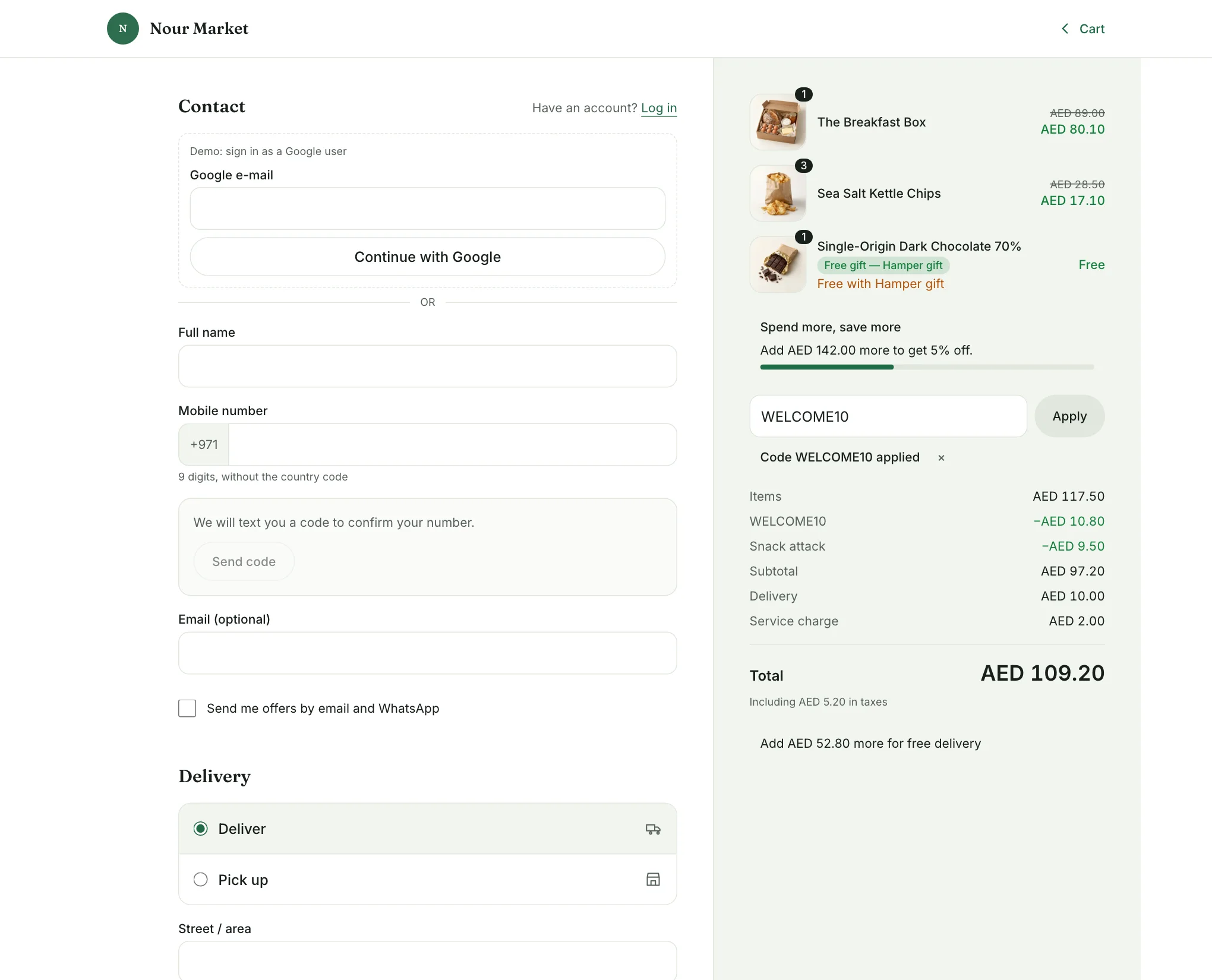Click the –AED 10.80 WELCOME10 discount value
Image resolution: width=1212 pixels, height=980 pixels.
[x=1069, y=521]
